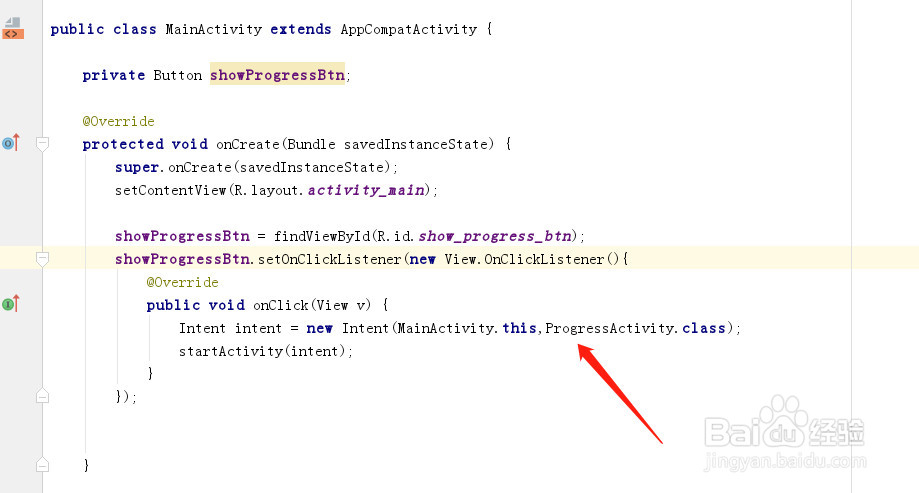This screenshot has height=493, width=919.
Task: Collapse the onCreate method fold marker
Action: pyautogui.click(x=42, y=144)
